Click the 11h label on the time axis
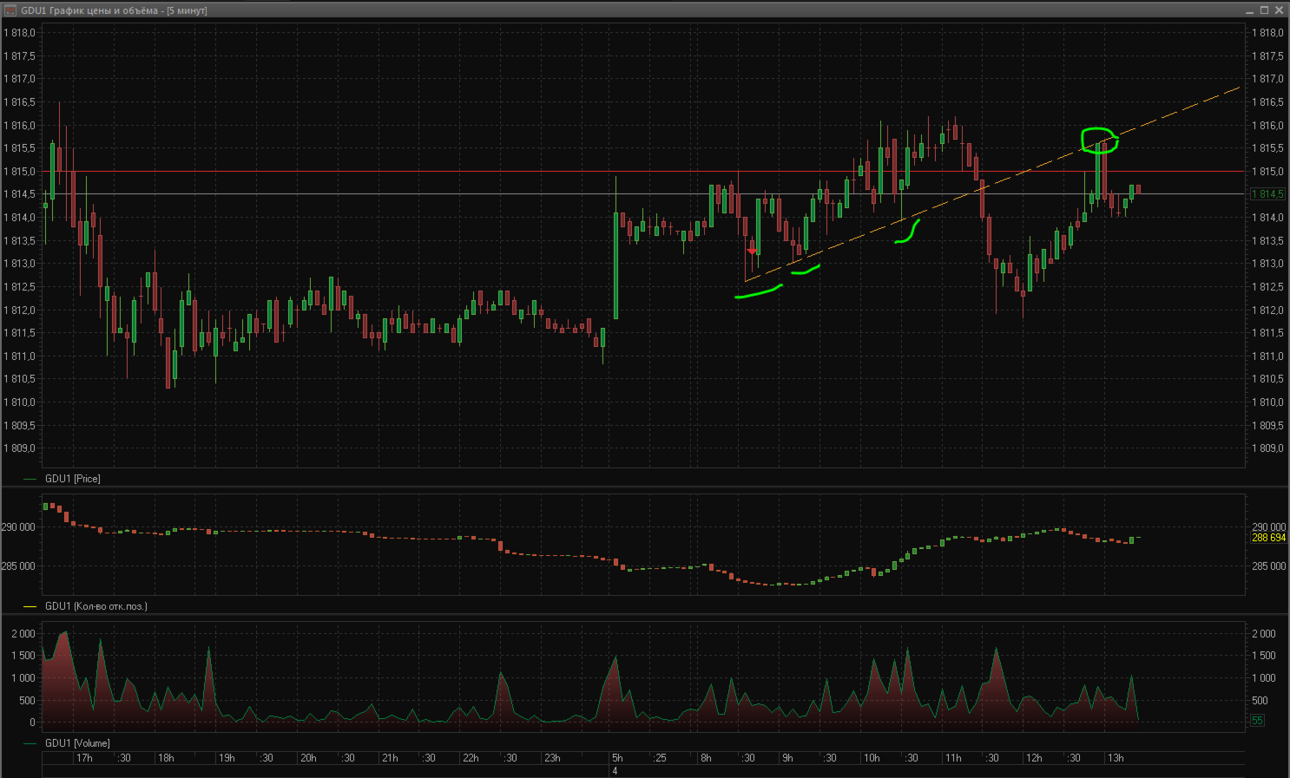The width and height of the screenshot is (1290, 778). tap(952, 758)
